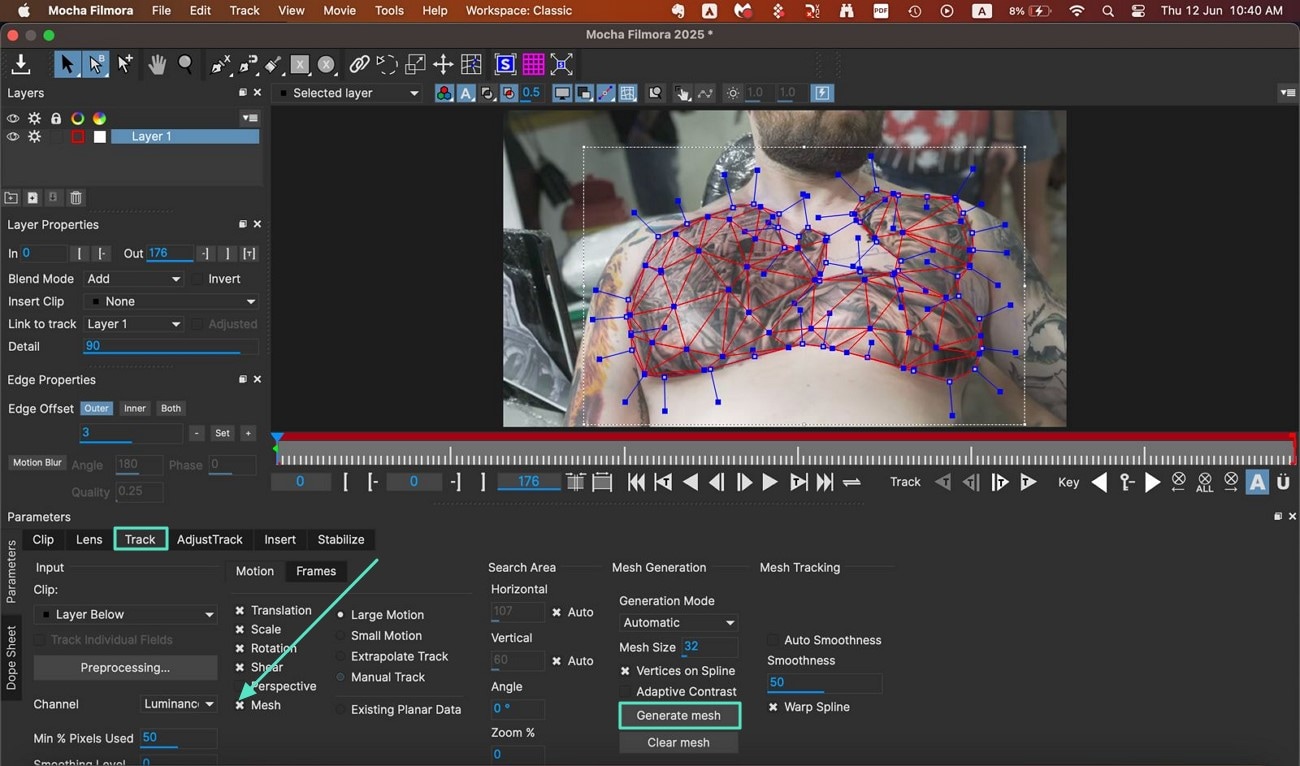Open the Channel Luminance dropdown
1300x766 pixels.
tap(179, 704)
